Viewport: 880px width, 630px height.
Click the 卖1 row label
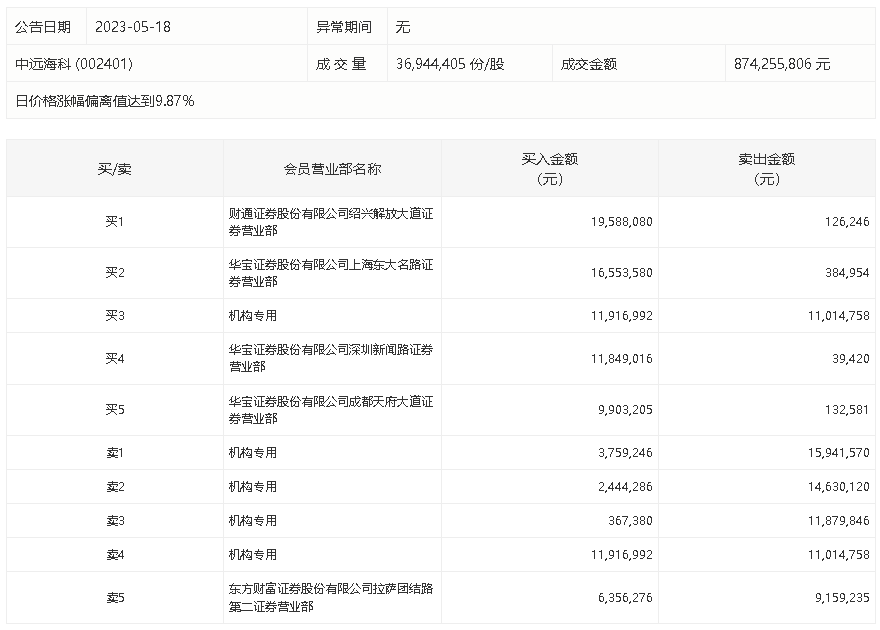click(x=115, y=453)
